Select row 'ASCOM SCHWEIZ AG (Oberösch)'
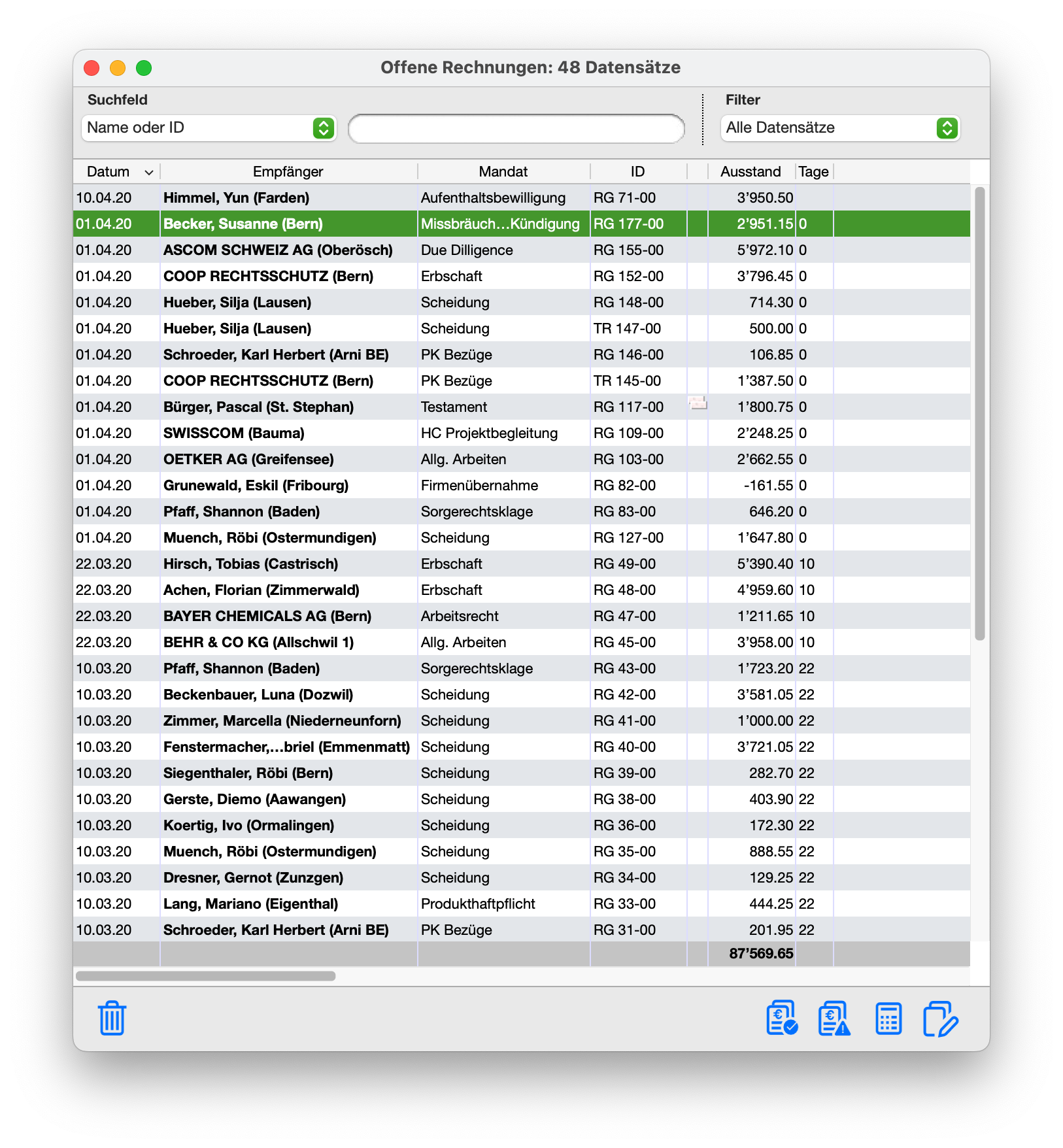 [x=522, y=250]
